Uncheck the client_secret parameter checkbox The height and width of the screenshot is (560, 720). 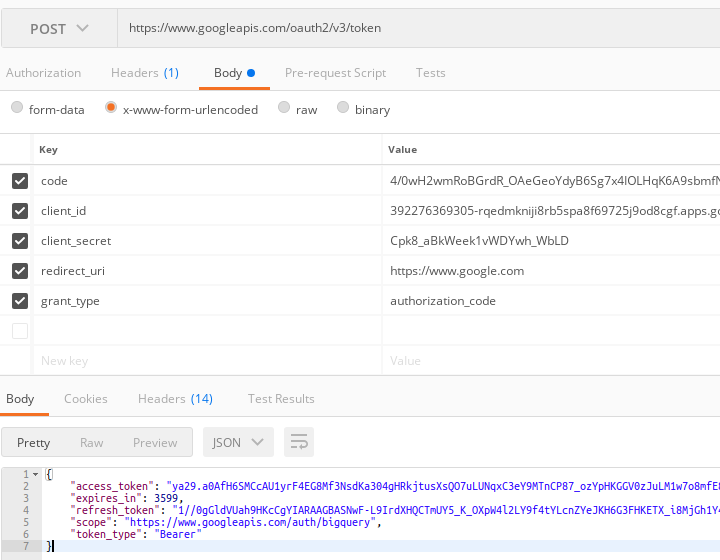[20, 241]
